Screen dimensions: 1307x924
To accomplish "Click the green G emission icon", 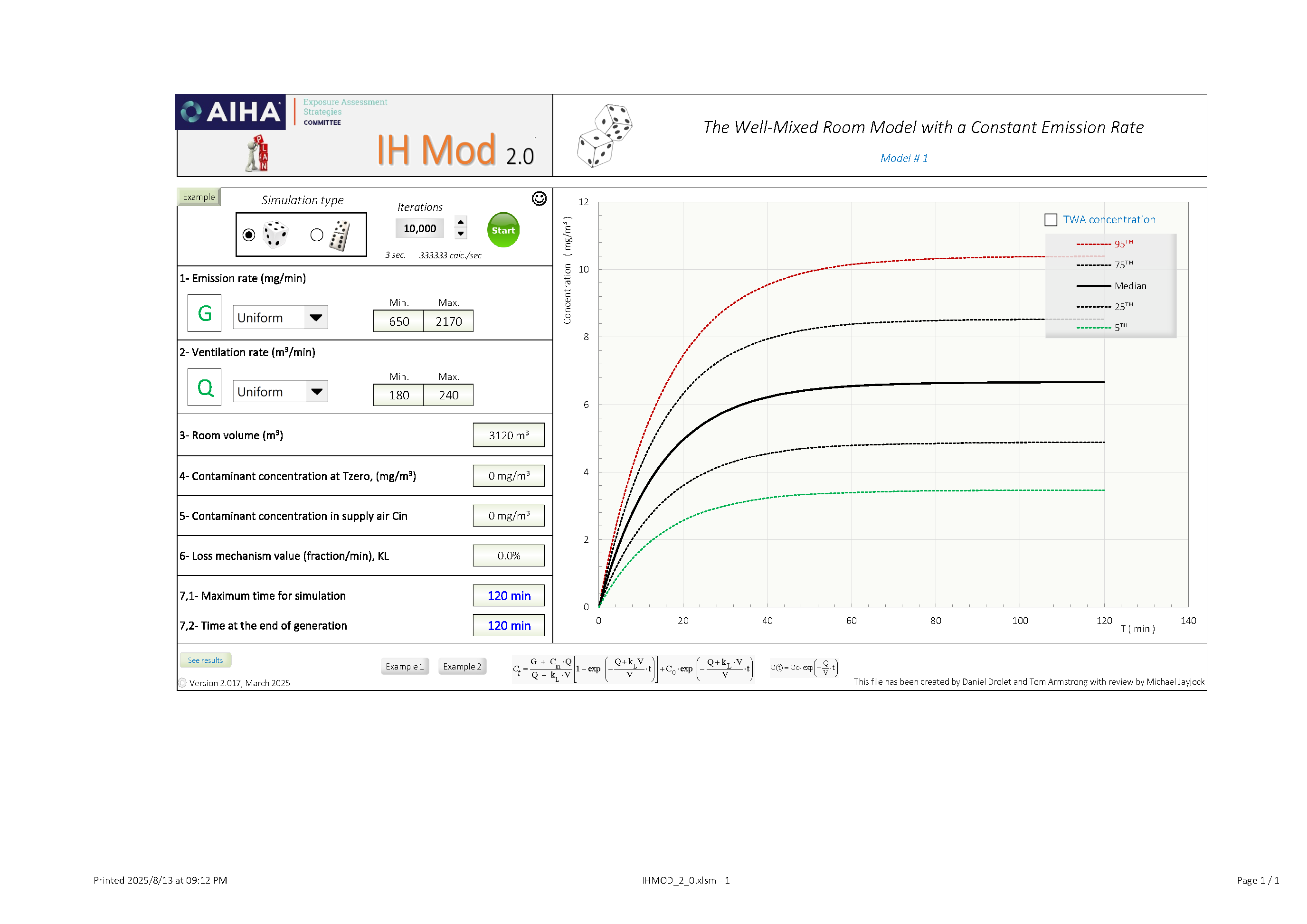I will tap(204, 313).
